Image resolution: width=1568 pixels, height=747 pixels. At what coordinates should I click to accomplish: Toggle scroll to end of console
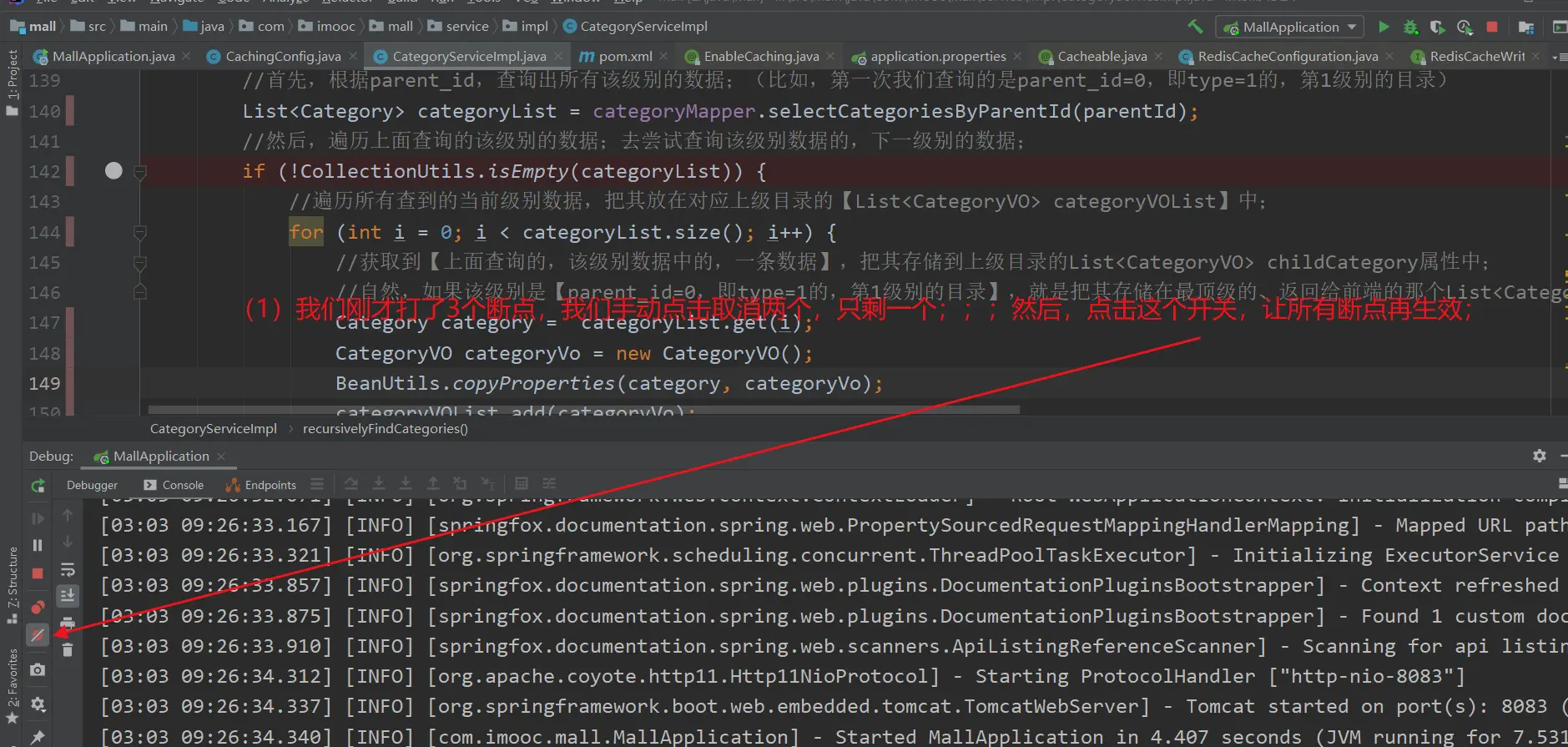[x=68, y=596]
